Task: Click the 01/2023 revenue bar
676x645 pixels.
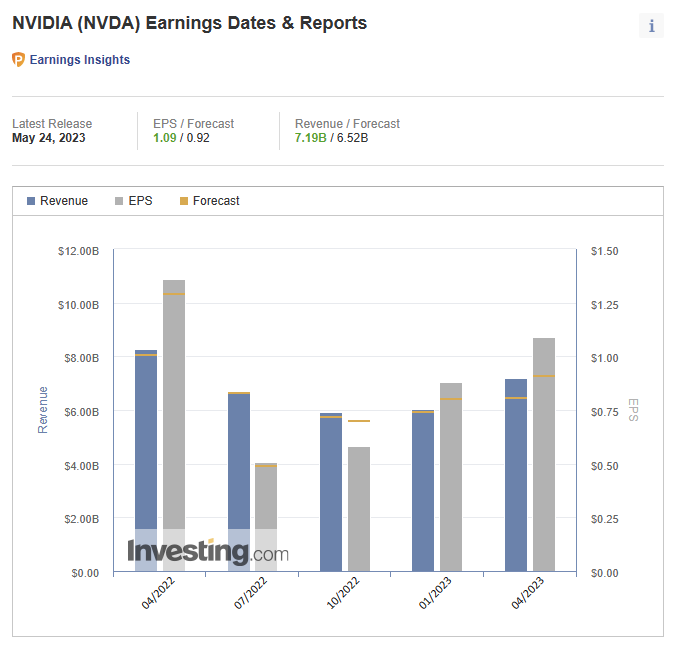Action: pyautogui.click(x=423, y=491)
